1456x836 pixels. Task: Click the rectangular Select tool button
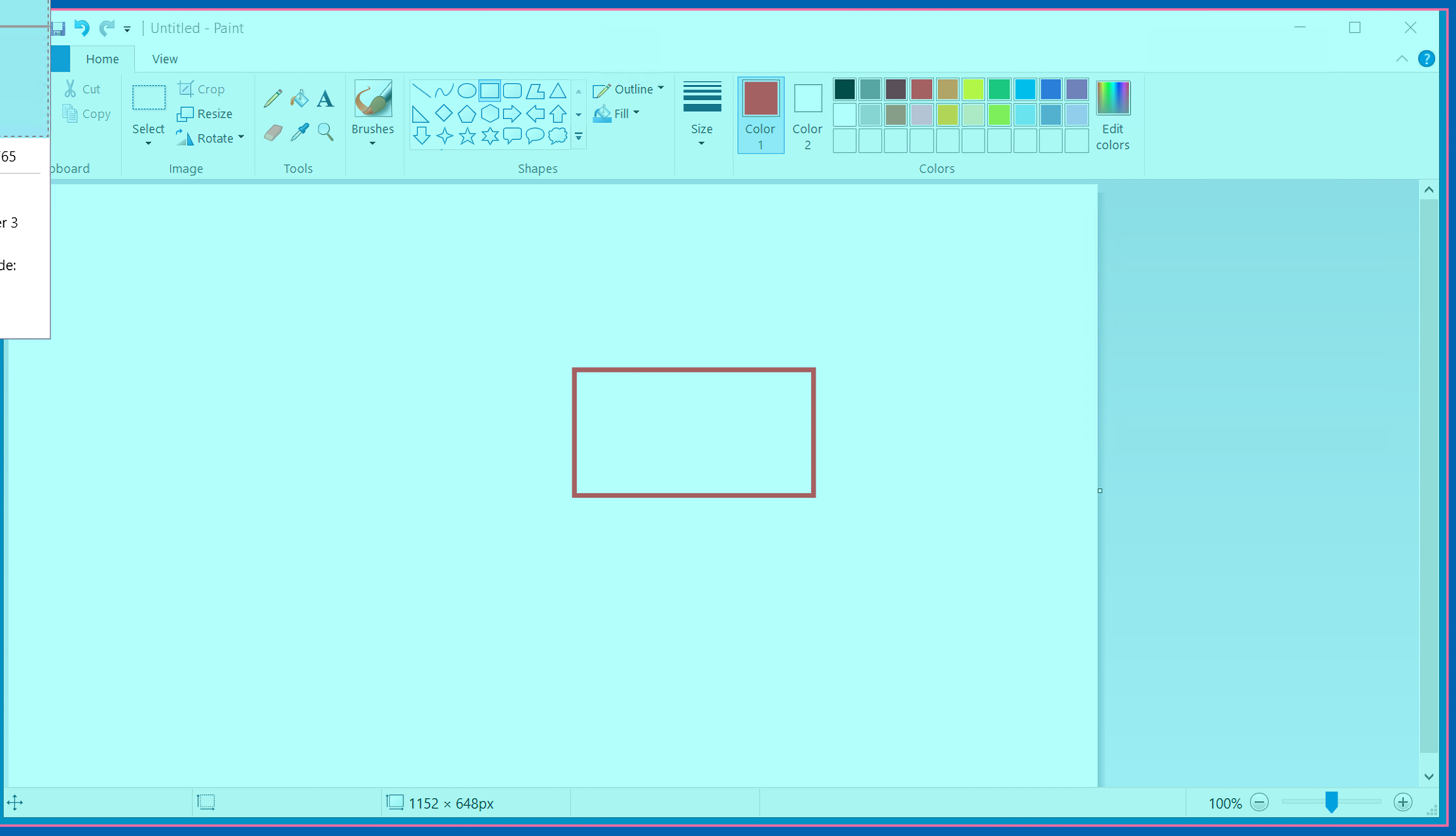(x=149, y=98)
